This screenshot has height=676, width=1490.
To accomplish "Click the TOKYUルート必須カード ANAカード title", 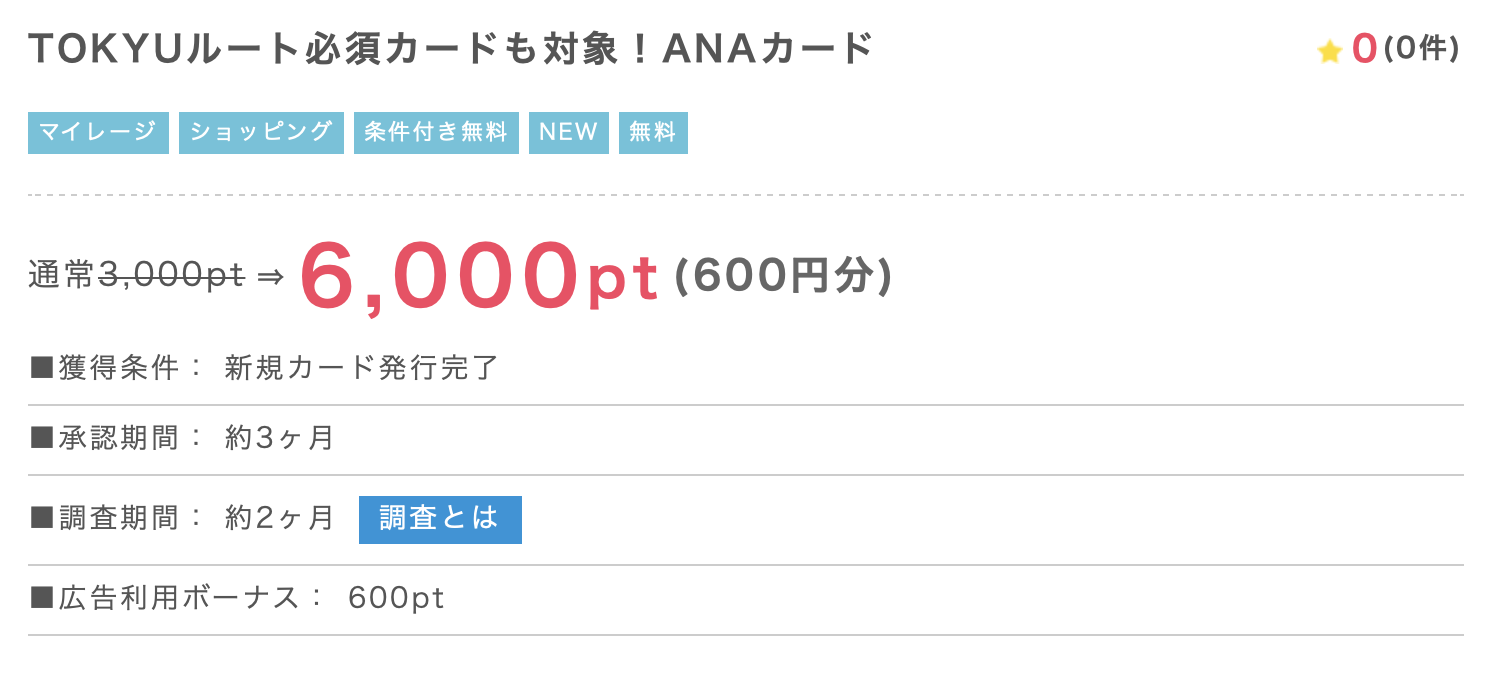I will tap(451, 50).
